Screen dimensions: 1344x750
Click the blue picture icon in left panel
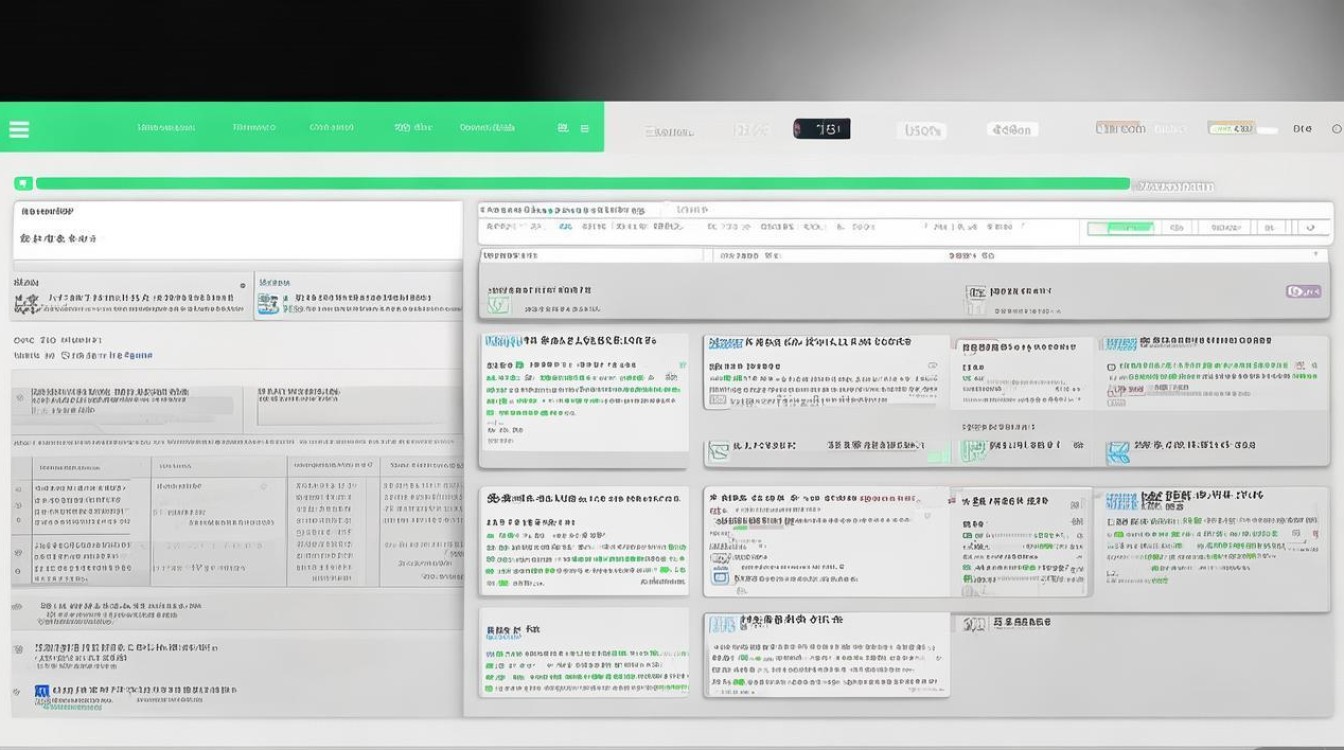pyautogui.click(x=268, y=304)
